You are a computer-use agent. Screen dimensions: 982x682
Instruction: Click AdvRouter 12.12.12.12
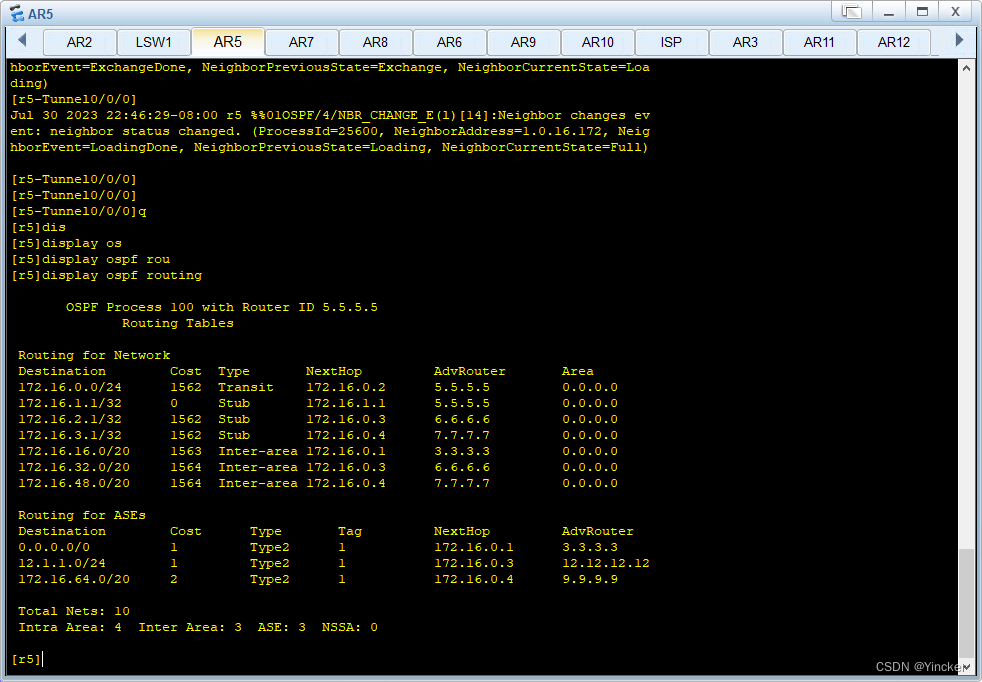click(x=606, y=563)
